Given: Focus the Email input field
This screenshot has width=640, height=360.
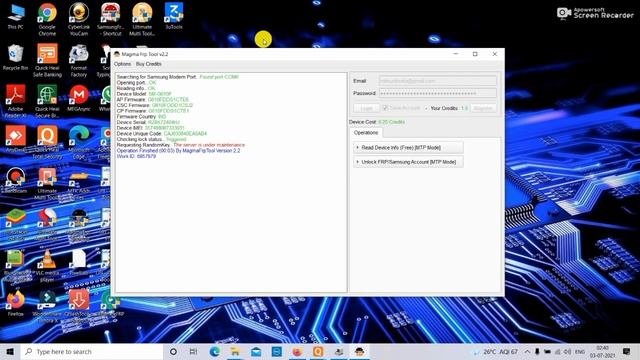Looking at the screenshot, I should 438,81.
